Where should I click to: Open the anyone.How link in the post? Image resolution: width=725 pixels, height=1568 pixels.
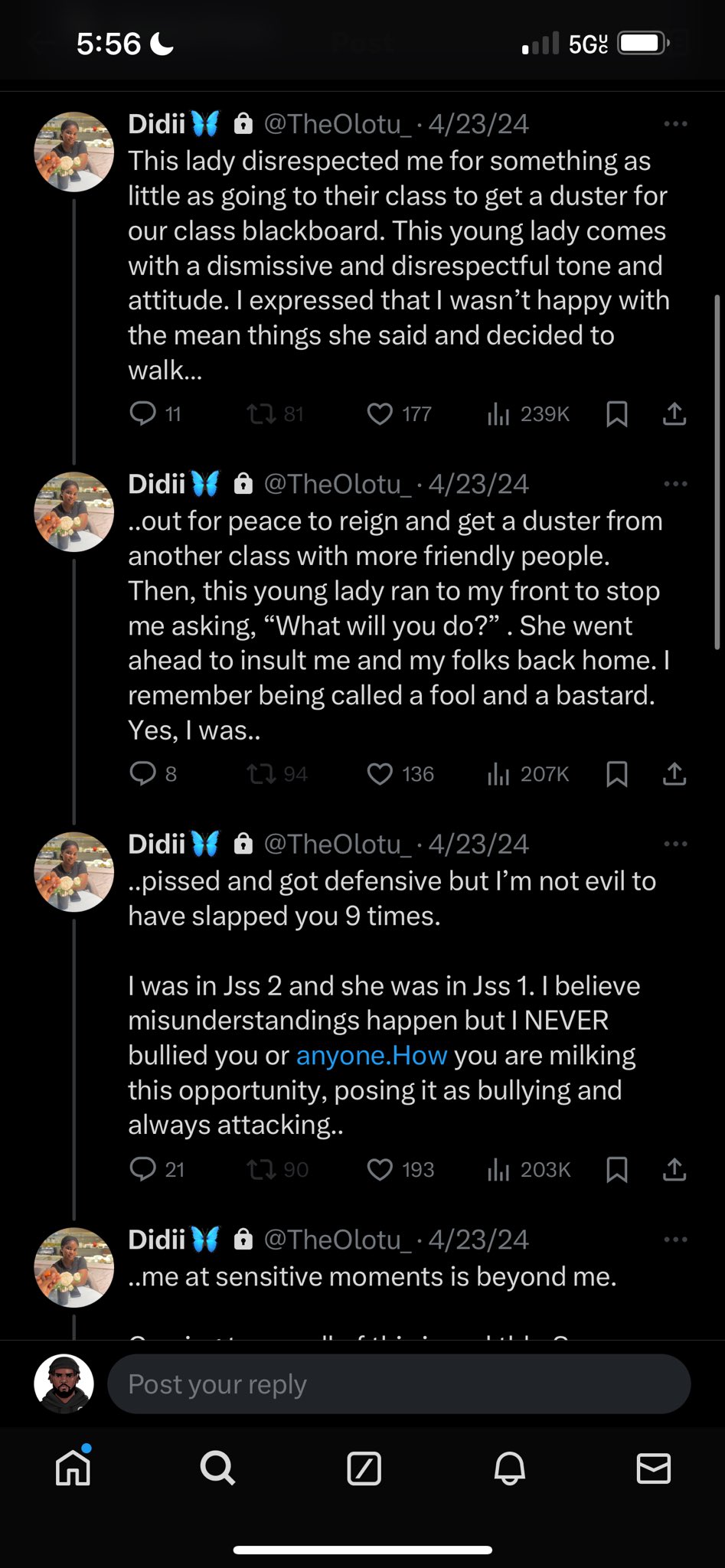pos(371,1055)
